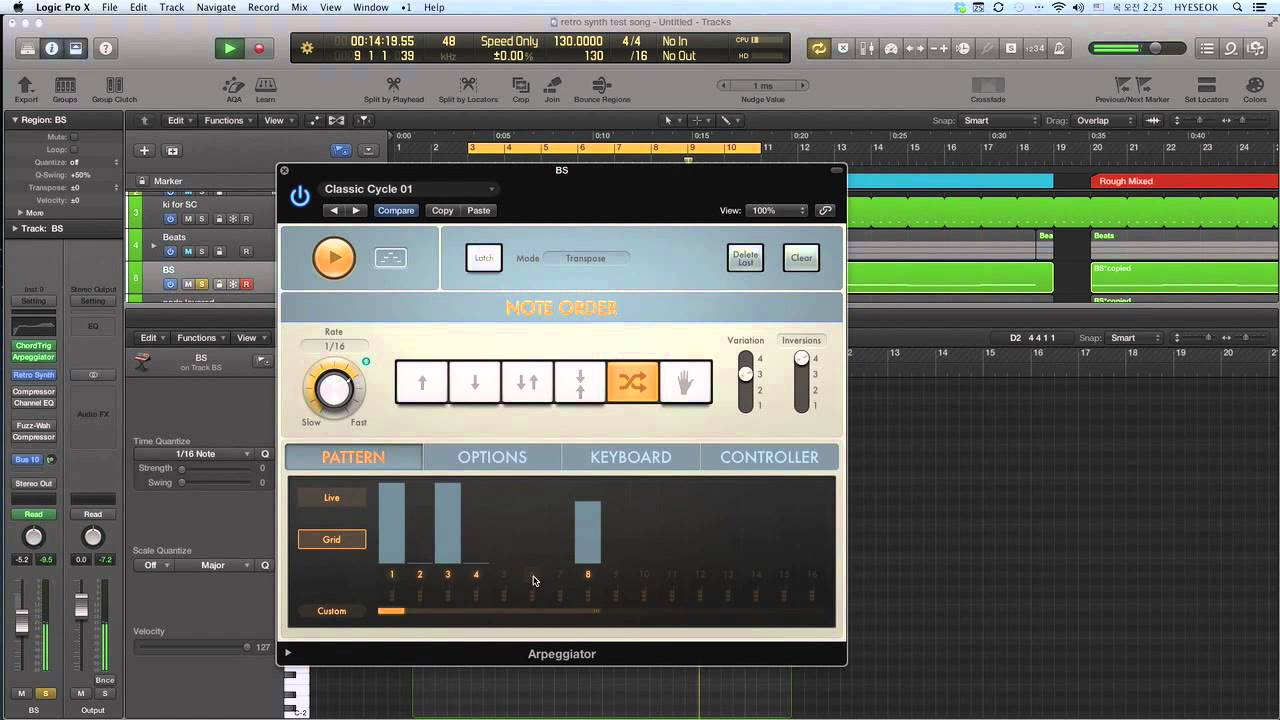Select the As Played hand note order
The image size is (1280, 720).
(686, 382)
